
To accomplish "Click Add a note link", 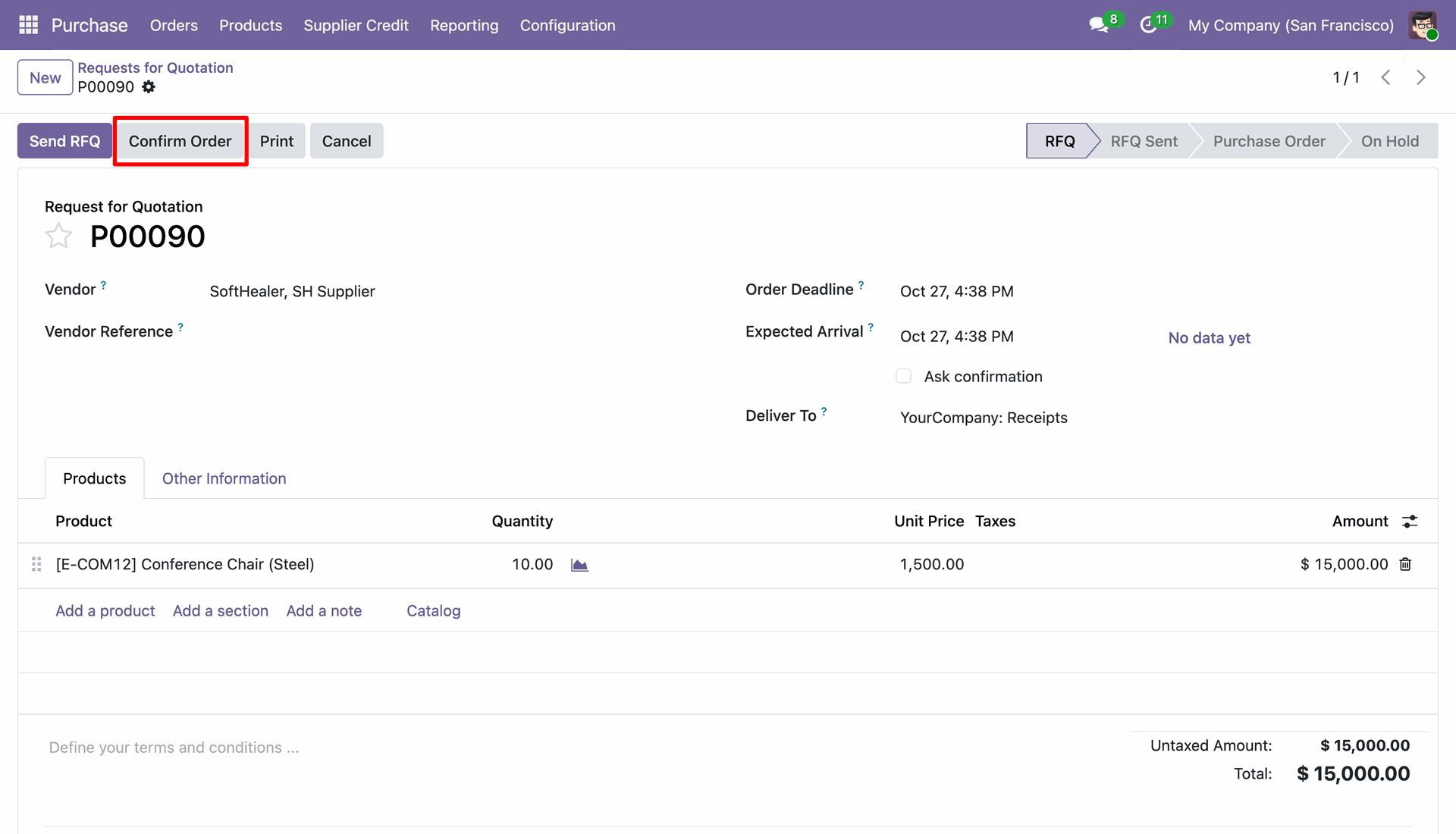I will click(324, 611).
